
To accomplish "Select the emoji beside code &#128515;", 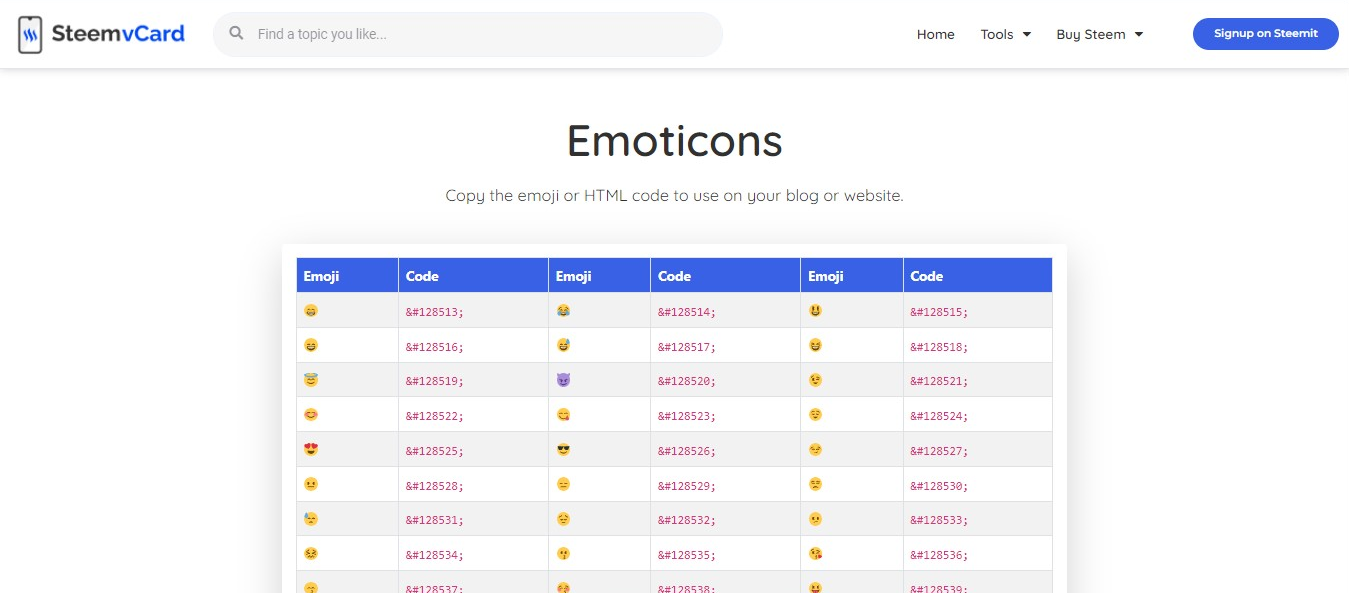I will pos(815,311).
